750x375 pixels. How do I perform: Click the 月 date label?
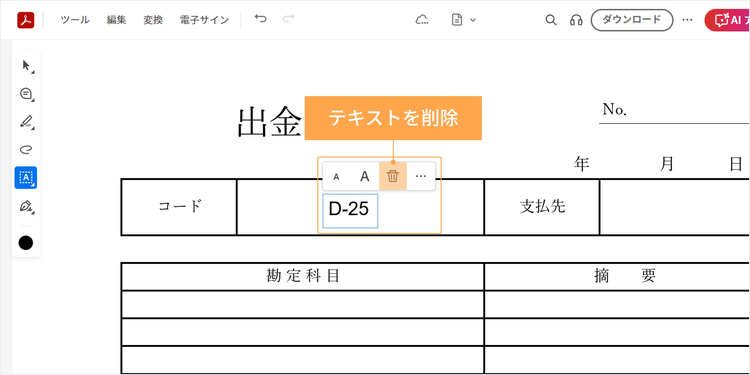pyautogui.click(x=667, y=164)
